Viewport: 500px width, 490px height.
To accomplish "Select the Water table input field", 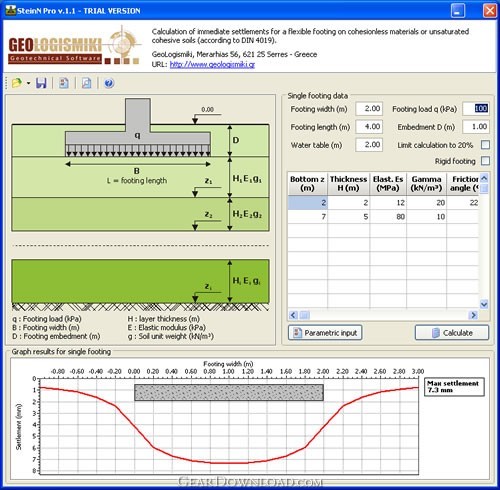I will (x=369, y=145).
